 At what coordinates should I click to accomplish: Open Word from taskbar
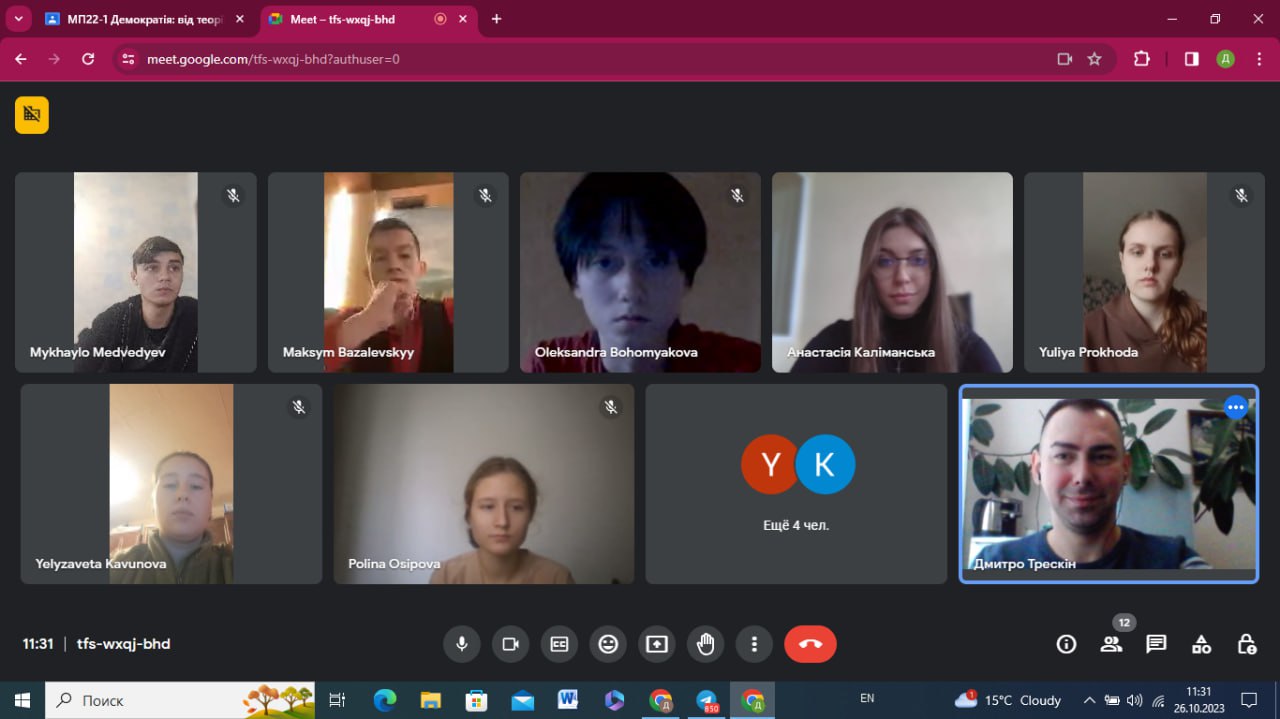569,700
